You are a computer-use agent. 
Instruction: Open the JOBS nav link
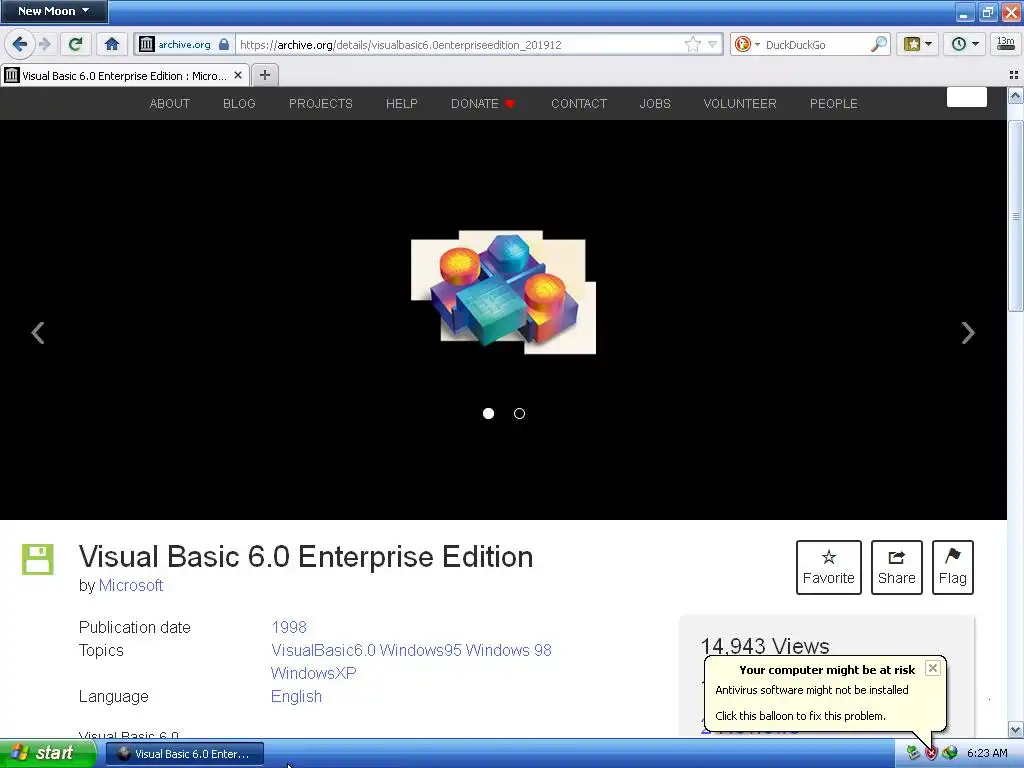click(655, 103)
